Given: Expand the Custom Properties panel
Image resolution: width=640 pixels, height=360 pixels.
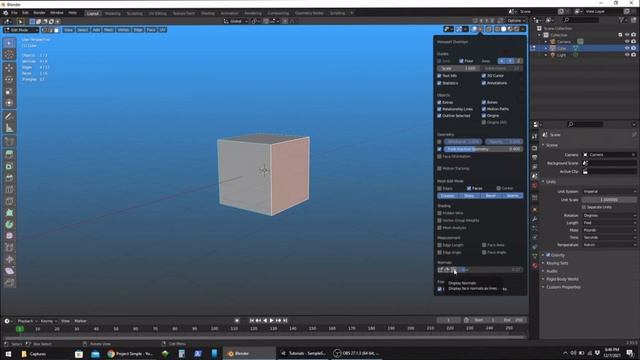Looking at the screenshot, I should click(544, 287).
